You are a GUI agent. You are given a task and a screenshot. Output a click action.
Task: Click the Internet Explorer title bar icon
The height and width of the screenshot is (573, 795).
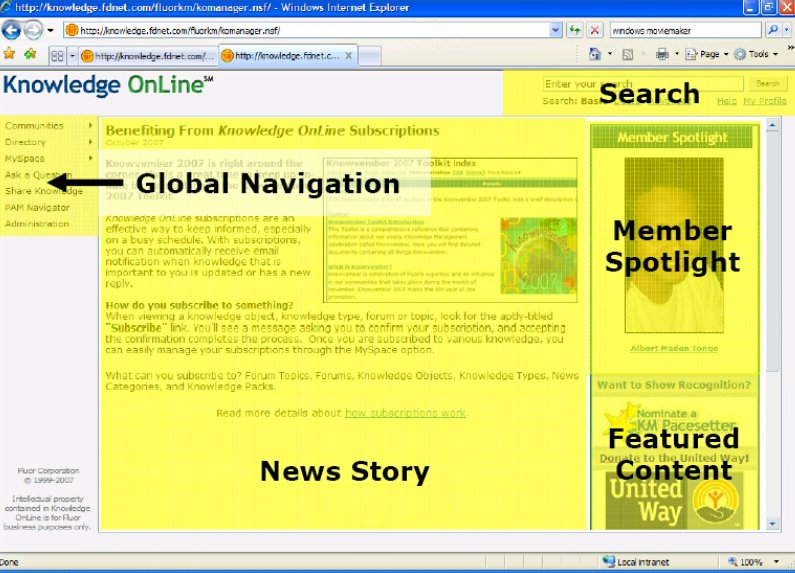click(7, 7)
